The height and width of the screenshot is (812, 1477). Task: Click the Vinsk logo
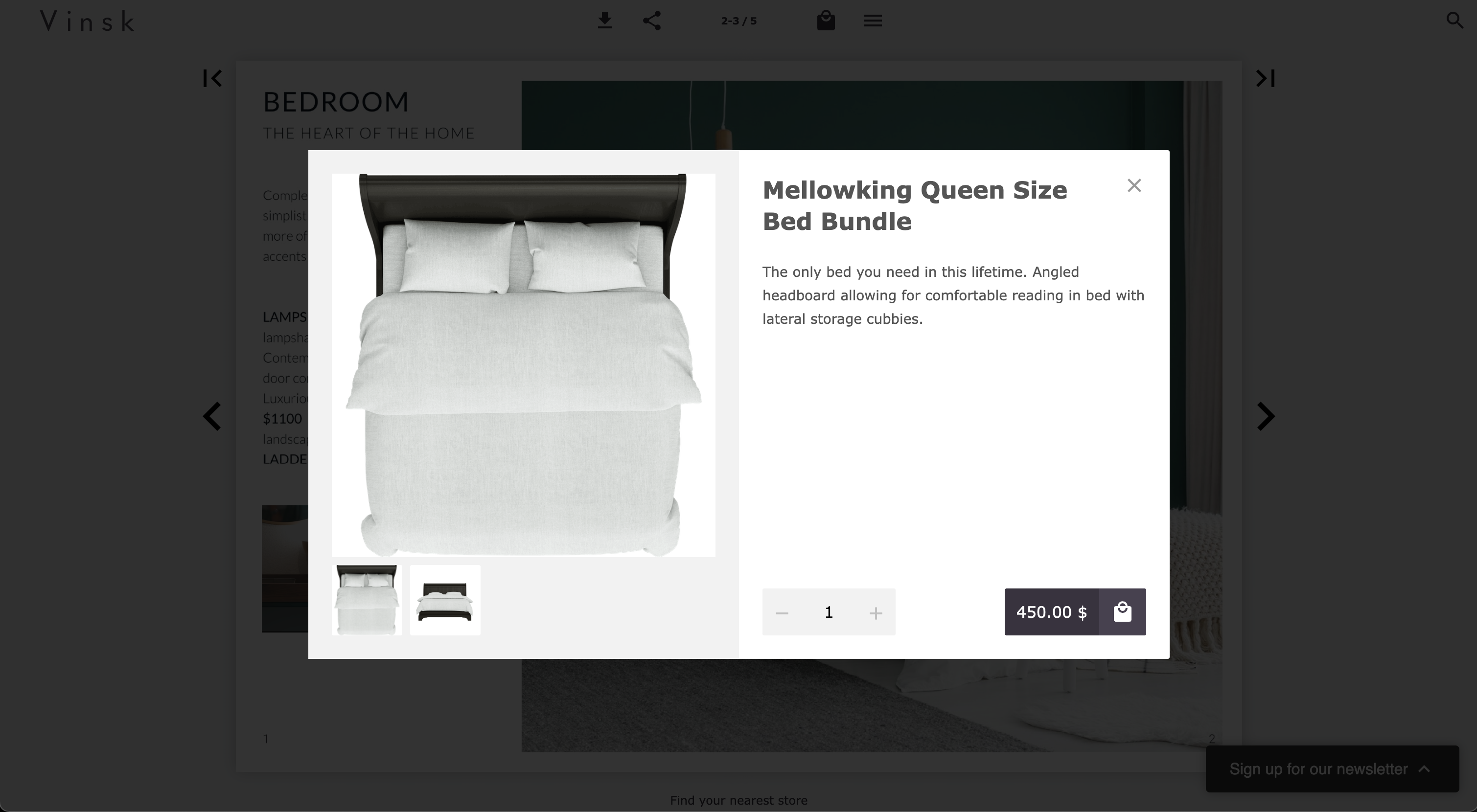click(x=88, y=22)
